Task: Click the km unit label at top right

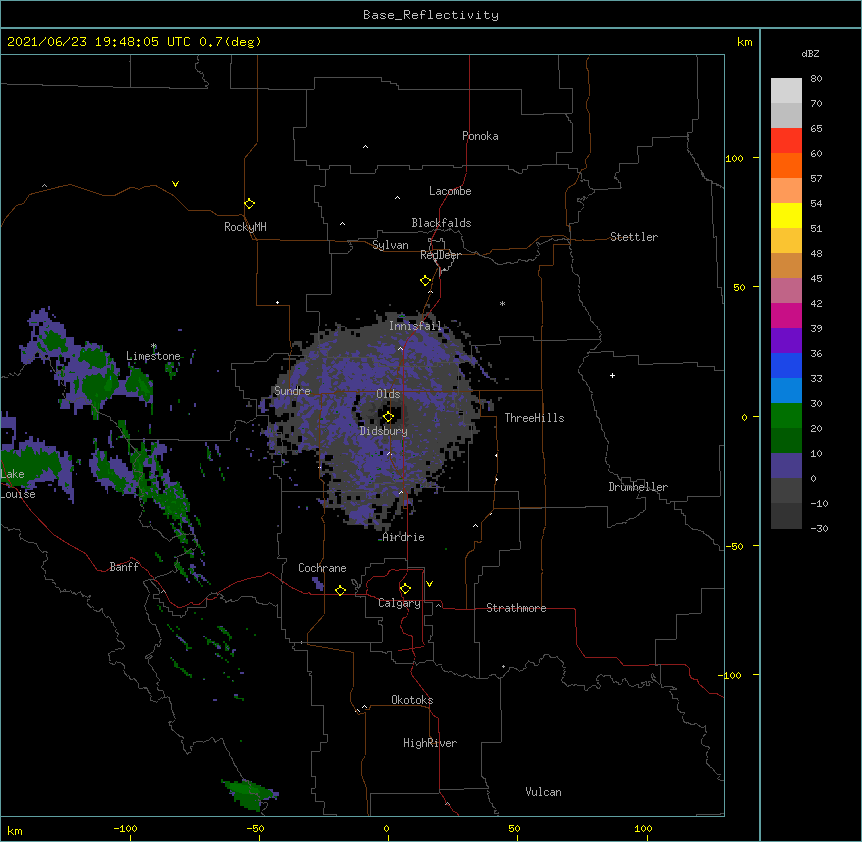Action: (744, 42)
